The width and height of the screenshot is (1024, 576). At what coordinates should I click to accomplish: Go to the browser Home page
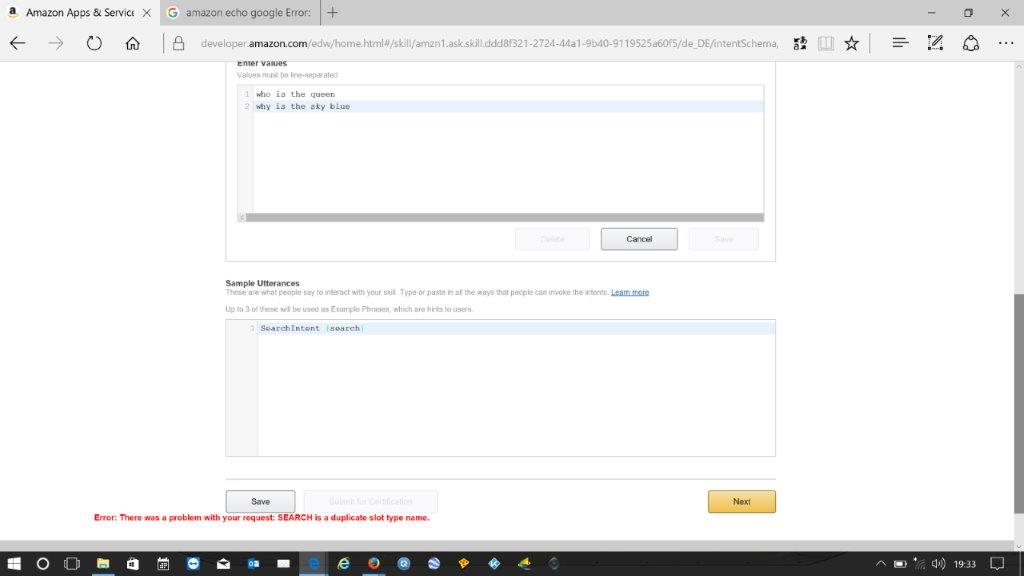tap(132, 43)
